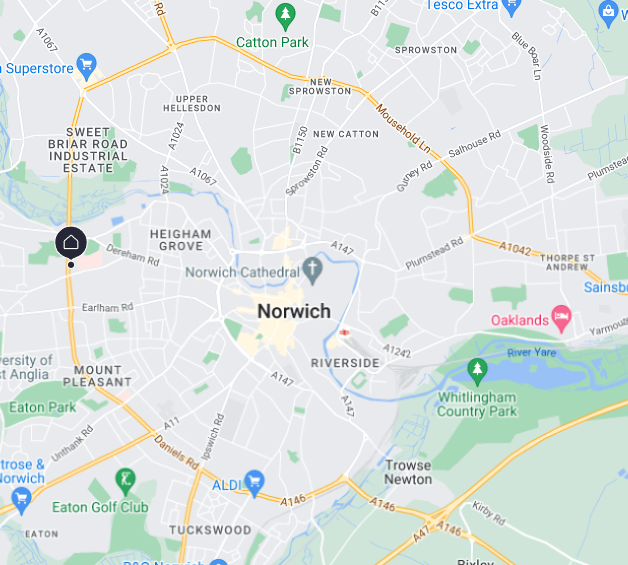Select the River Yare water label
Screen dimensions: 628x565
(531, 352)
